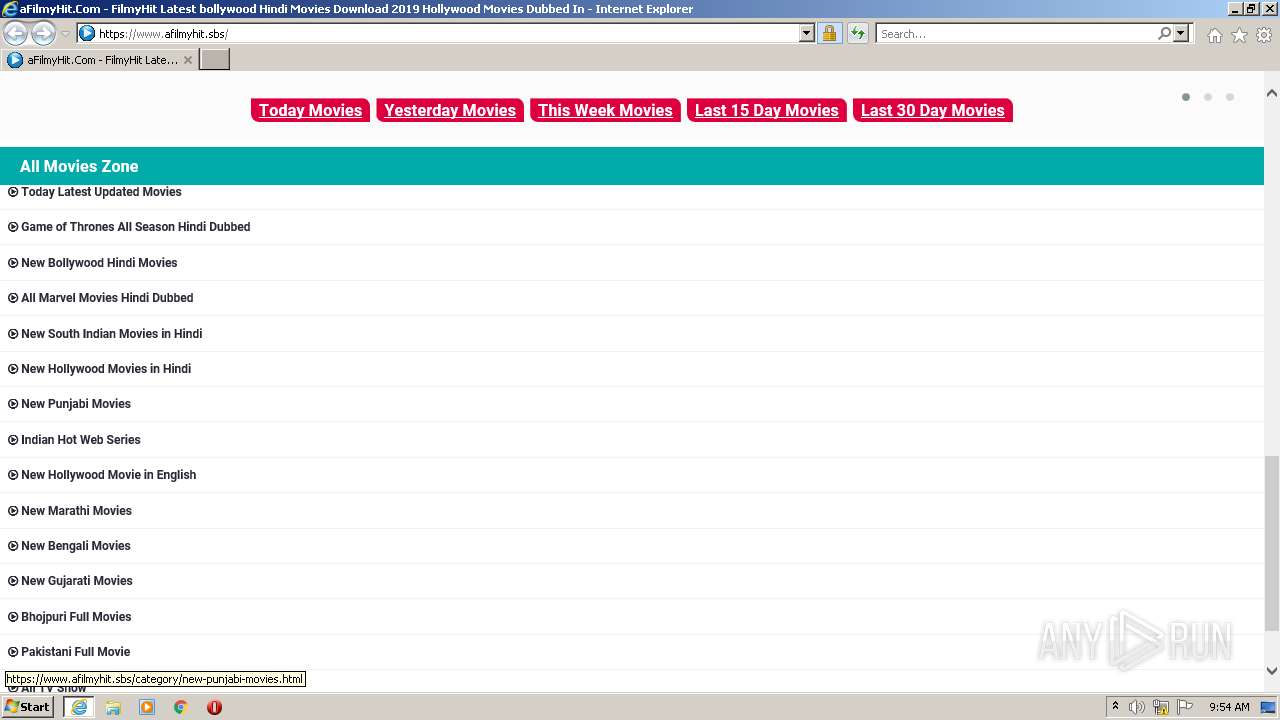View the security lock report icon

829,33
